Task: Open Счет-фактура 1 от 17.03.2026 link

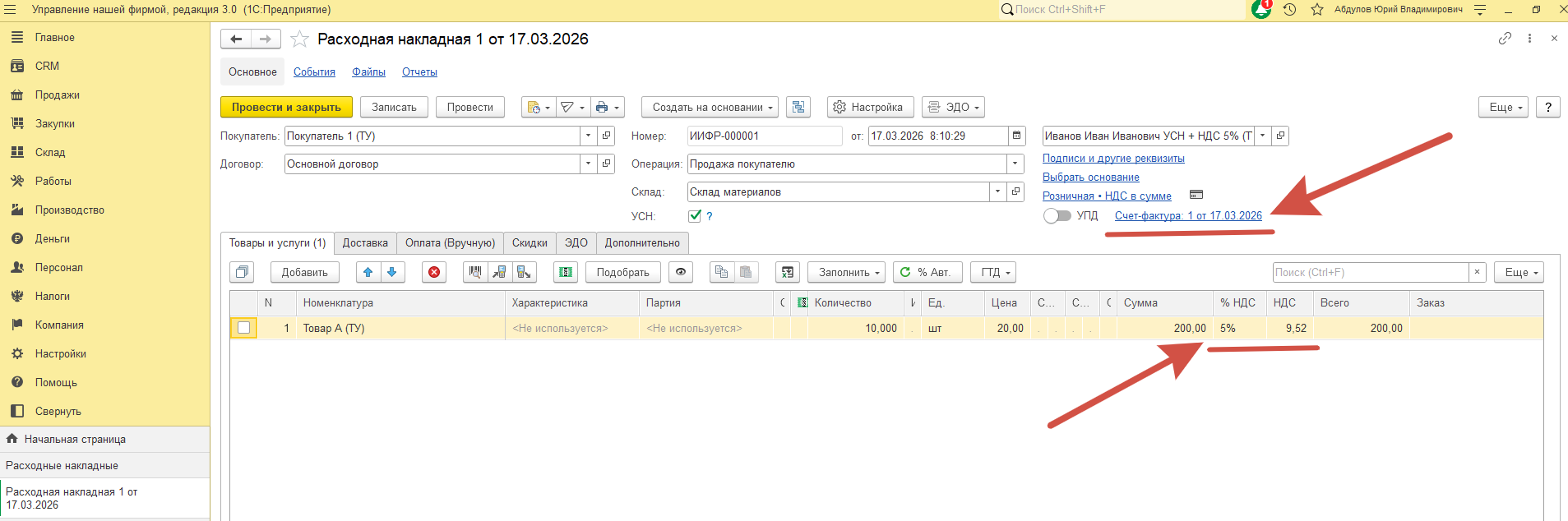Action: (1187, 216)
